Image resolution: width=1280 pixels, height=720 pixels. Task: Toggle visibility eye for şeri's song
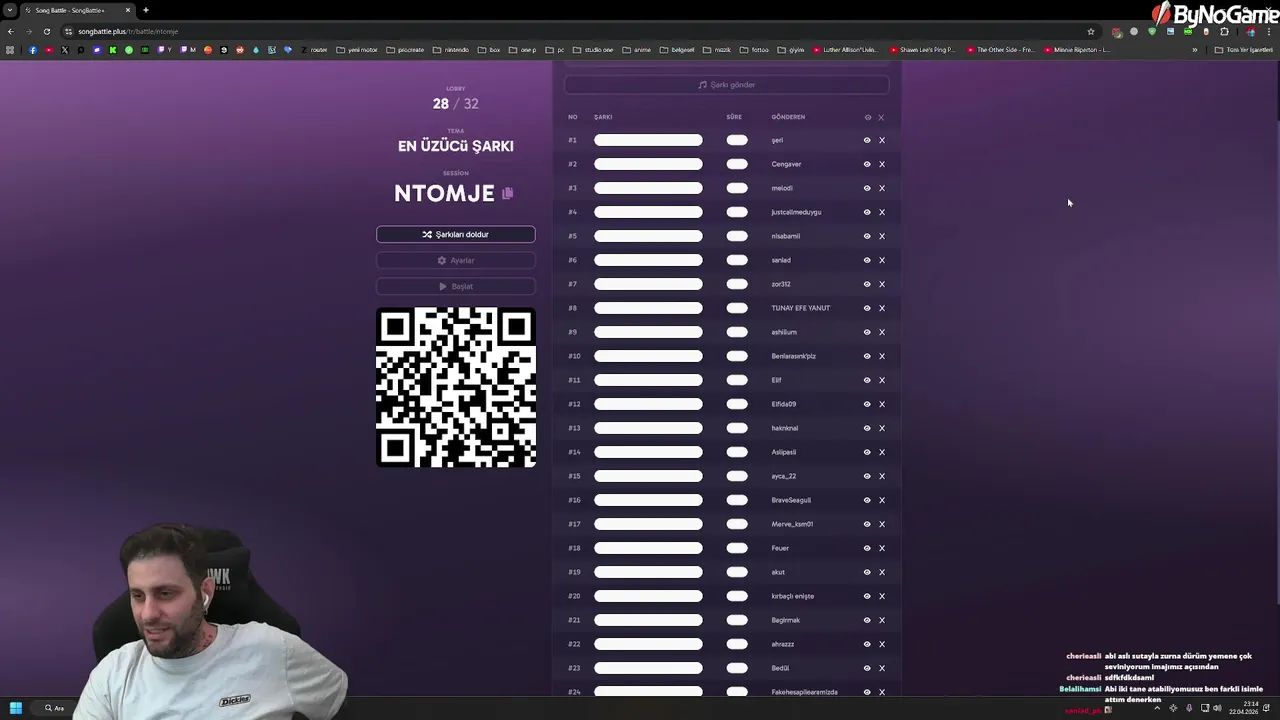pyautogui.click(x=867, y=140)
